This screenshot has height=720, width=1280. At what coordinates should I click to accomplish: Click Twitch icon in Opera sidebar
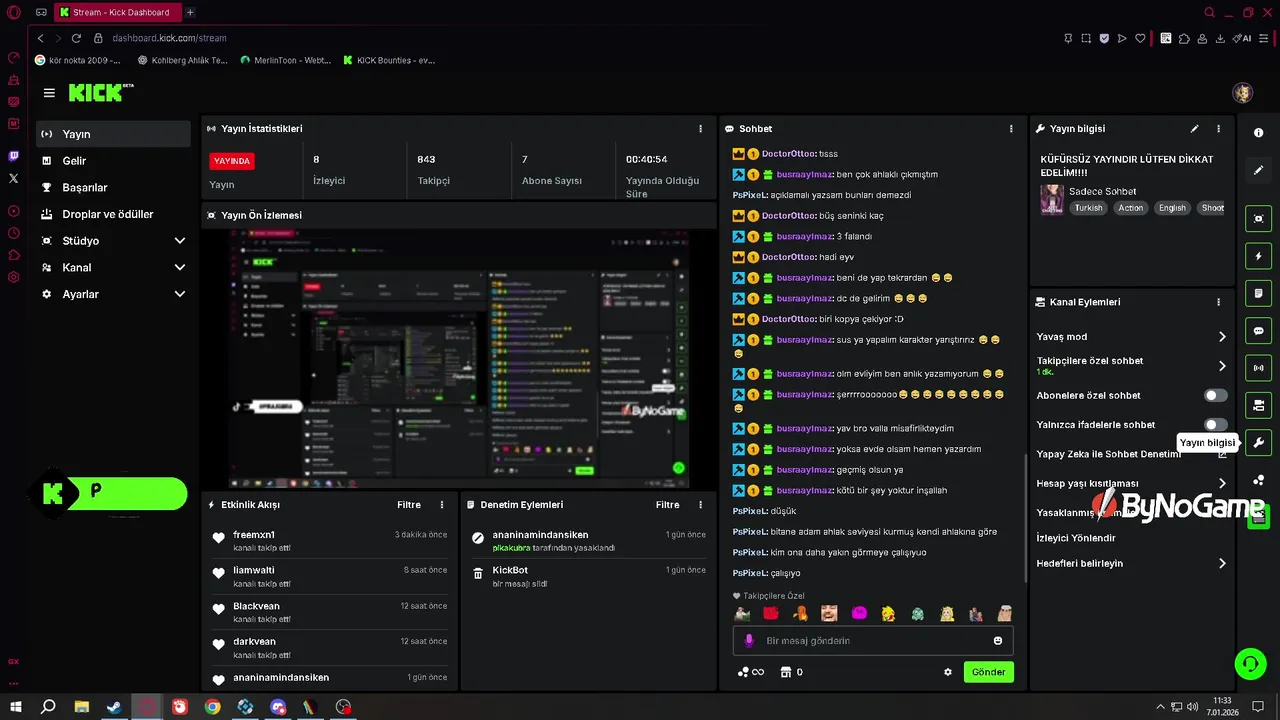pos(13,156)
